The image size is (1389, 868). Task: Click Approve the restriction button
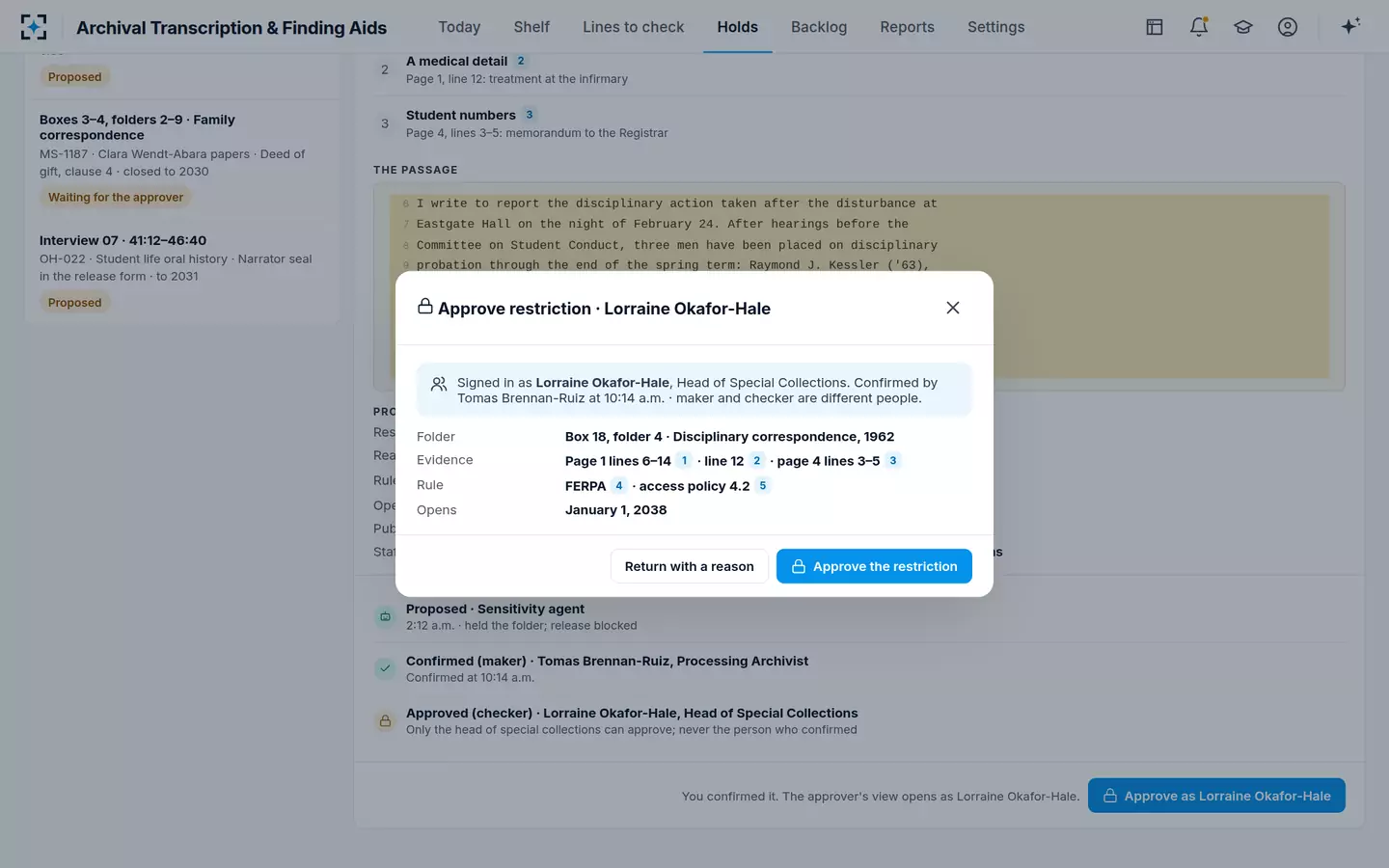(x=874, y=566)
